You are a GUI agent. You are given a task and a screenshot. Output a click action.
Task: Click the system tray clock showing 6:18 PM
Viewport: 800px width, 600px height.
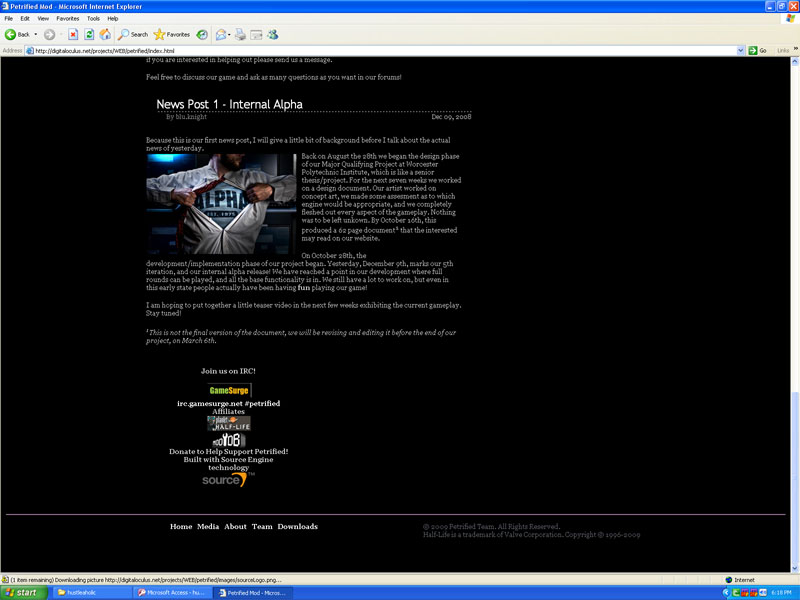pos(782,593)
